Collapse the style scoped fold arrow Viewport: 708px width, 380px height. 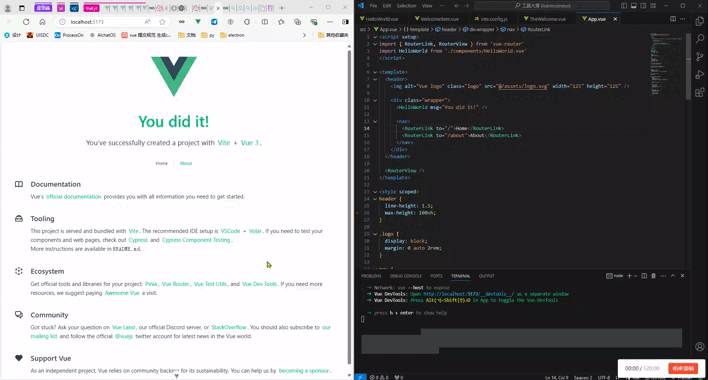375,192
